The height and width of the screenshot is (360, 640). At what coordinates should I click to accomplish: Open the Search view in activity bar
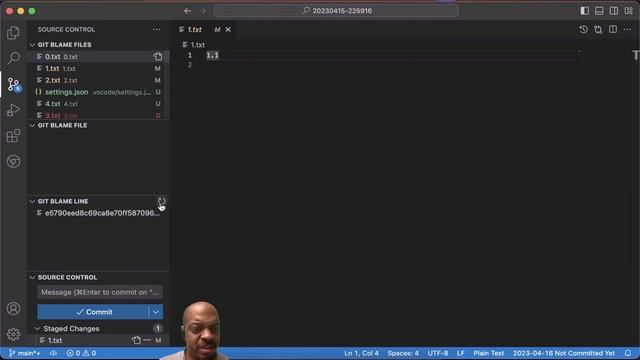click(x=13, y=58)
